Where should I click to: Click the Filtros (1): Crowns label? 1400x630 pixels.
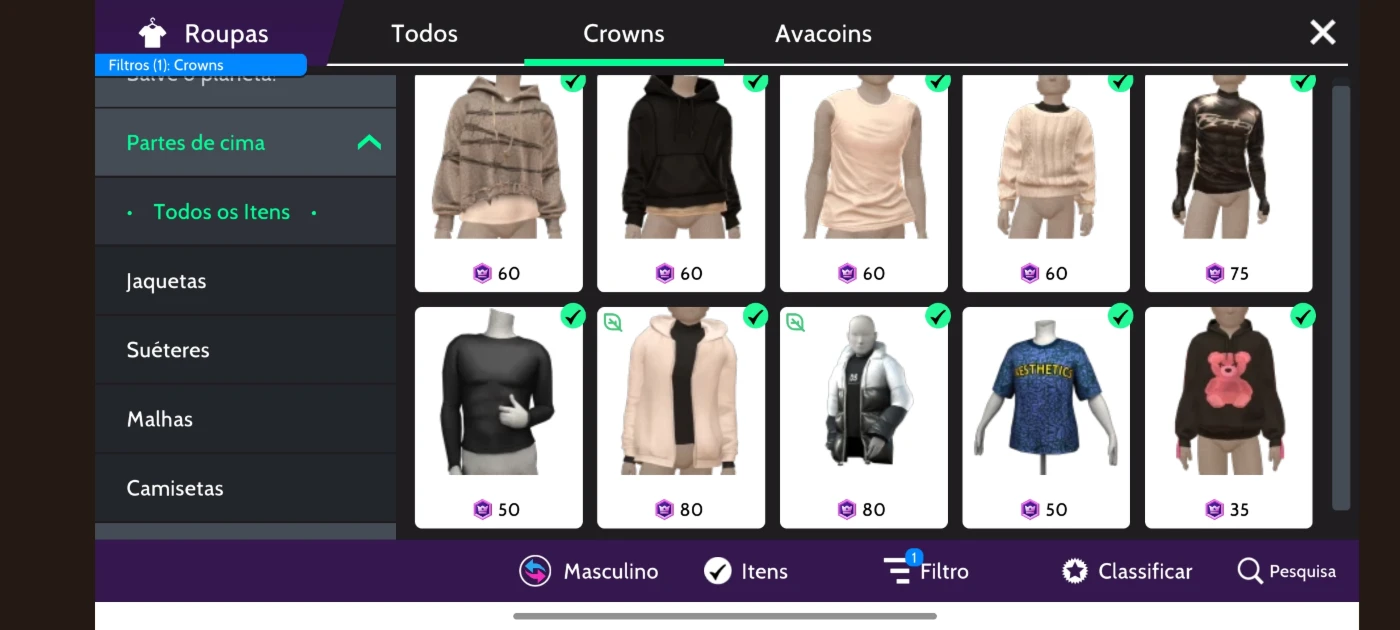click(x=200, y=65)
